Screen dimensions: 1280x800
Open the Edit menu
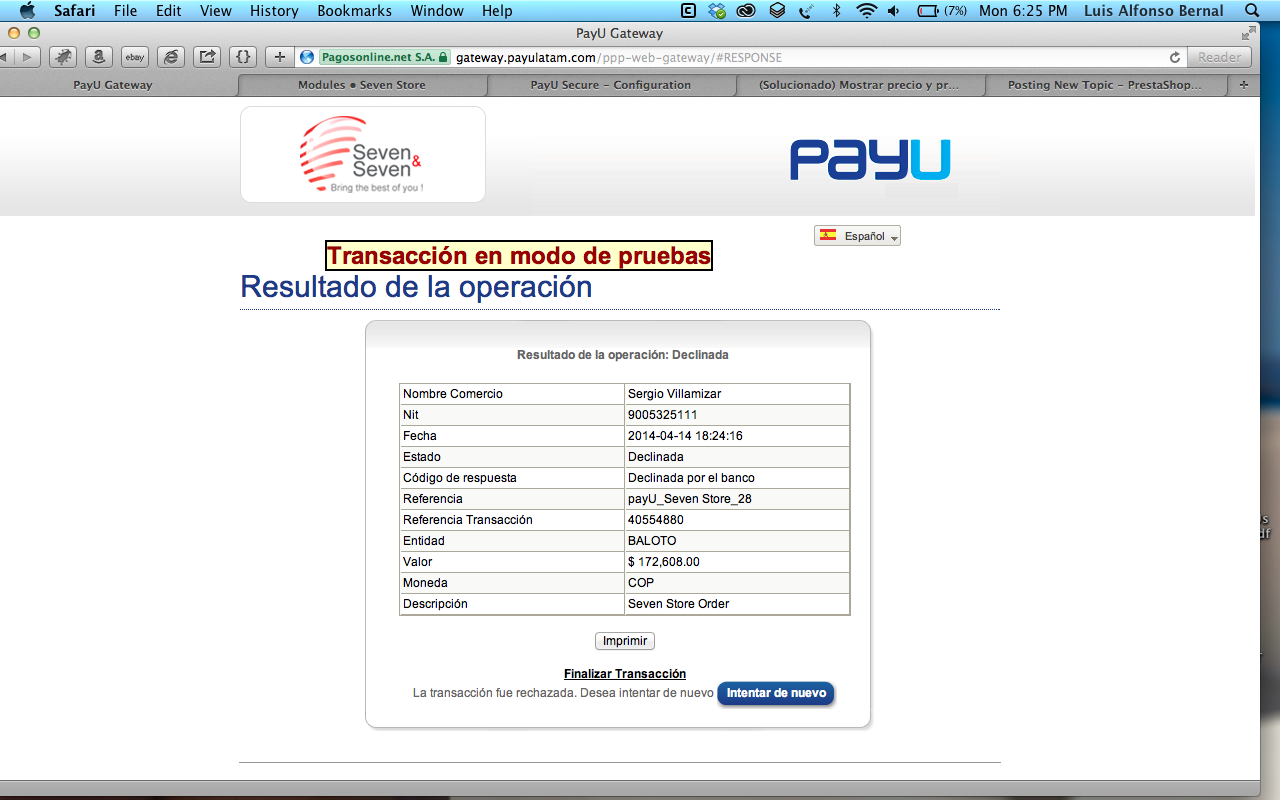(x=168, y=11)
